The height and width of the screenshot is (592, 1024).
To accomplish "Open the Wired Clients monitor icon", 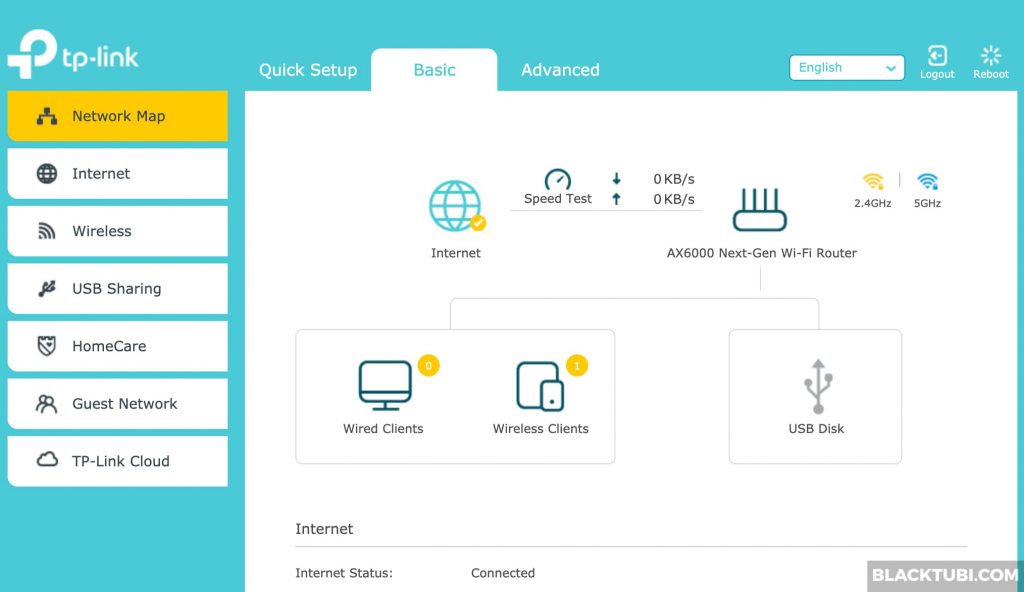I will pos(385,386).
